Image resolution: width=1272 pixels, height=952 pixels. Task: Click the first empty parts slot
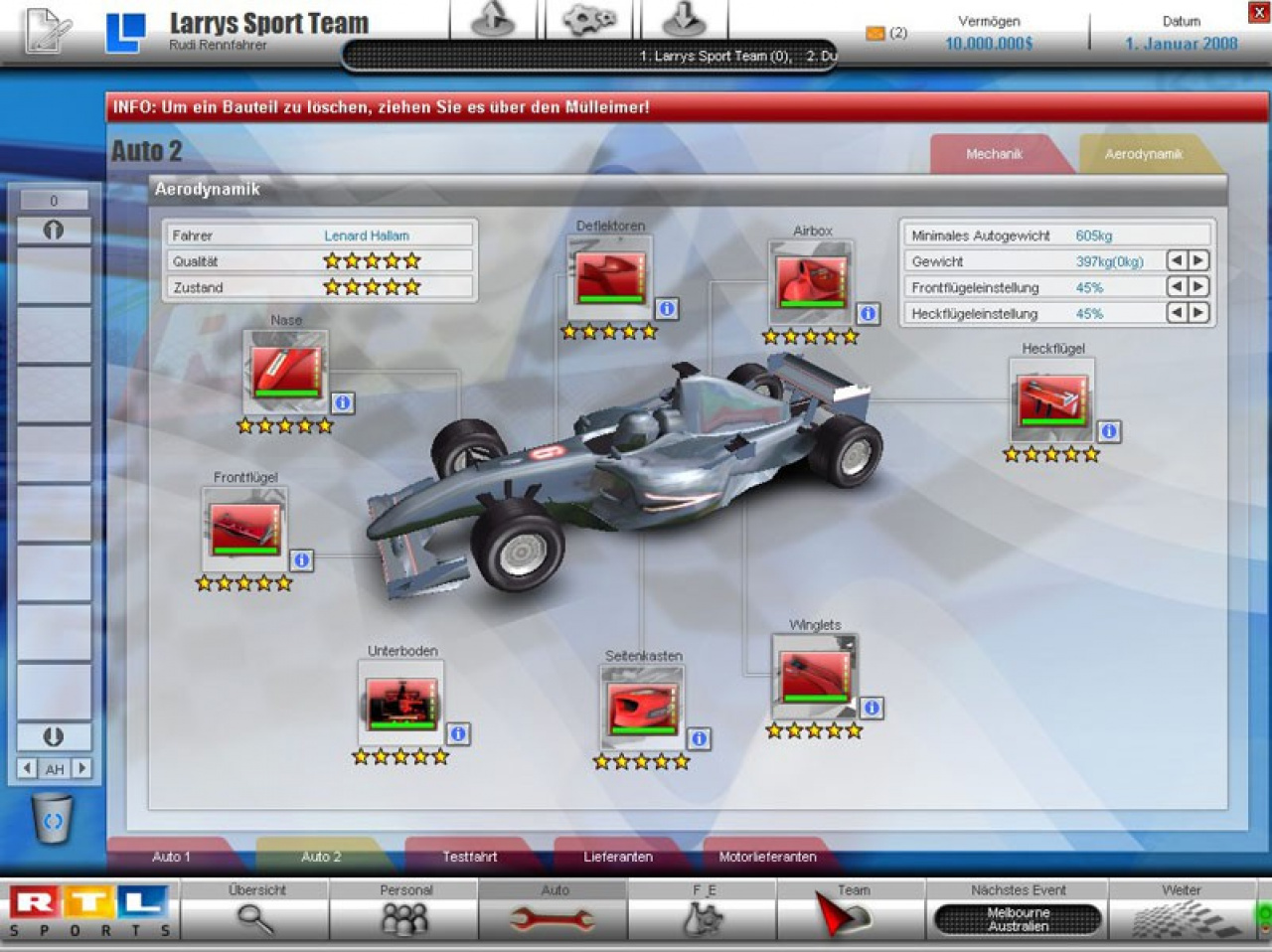pos(54,275)
